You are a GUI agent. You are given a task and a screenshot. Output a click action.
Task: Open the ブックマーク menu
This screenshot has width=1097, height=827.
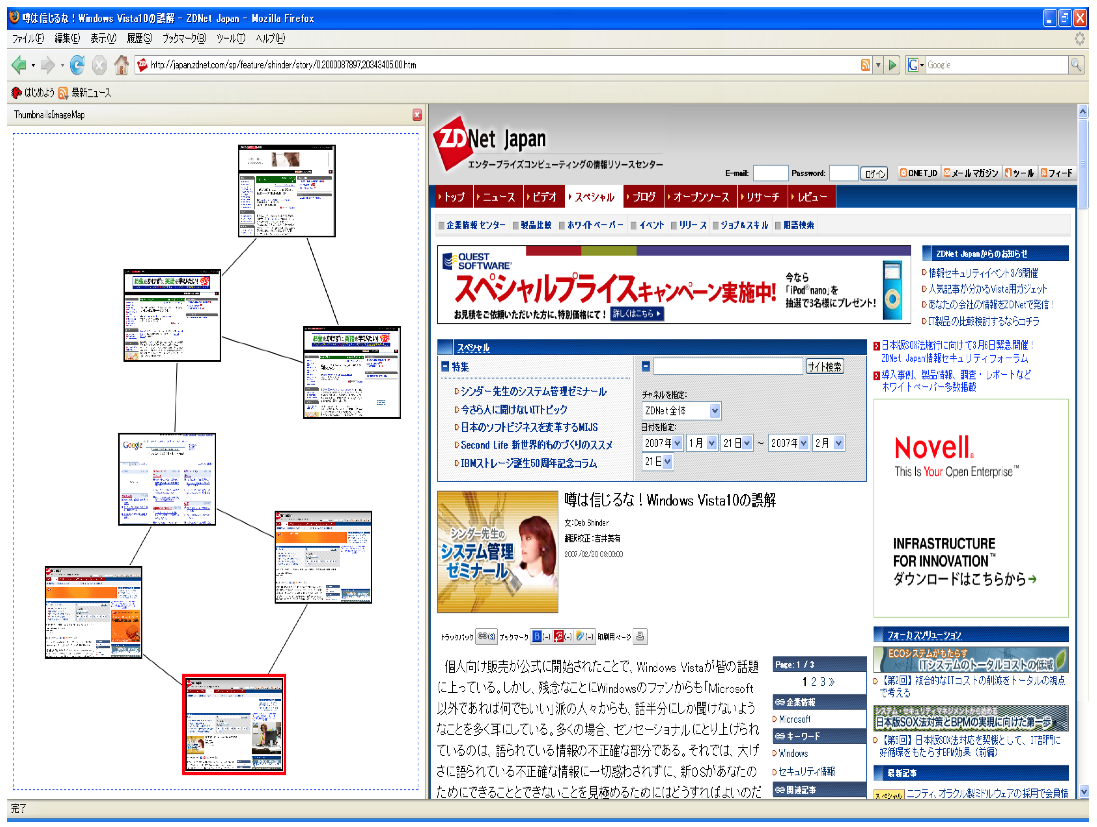click(x=184, y=38)
